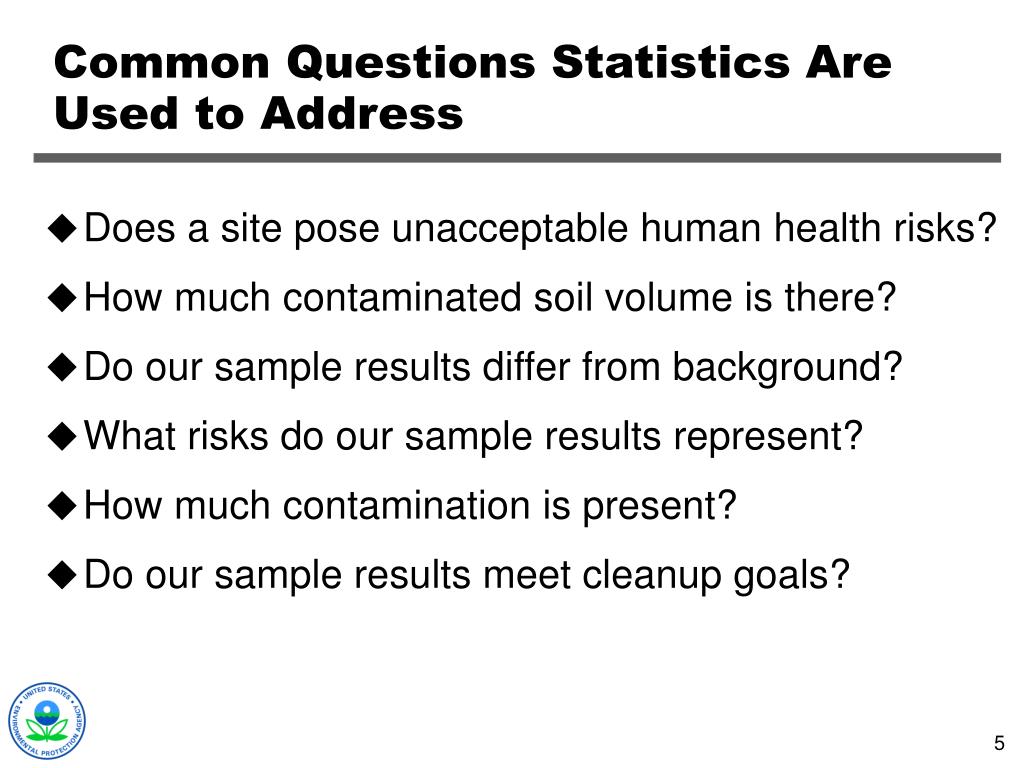
Task: Click text 'Do our sample results differ from background?'
Action: pos(493,368)
